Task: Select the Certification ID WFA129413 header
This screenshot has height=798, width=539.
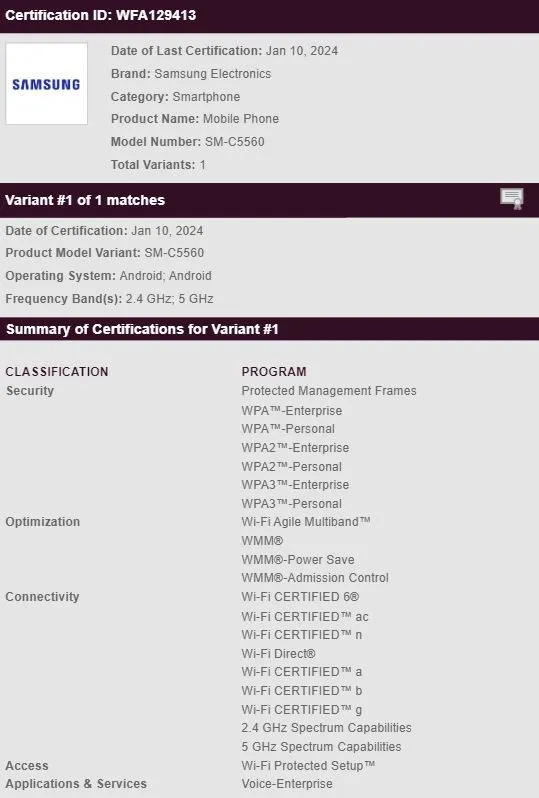Action: click(x=269, y=15)
